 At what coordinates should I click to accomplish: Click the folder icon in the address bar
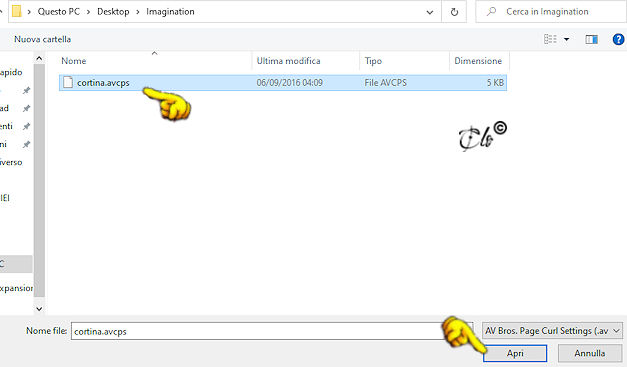click(x=17, y=11)
